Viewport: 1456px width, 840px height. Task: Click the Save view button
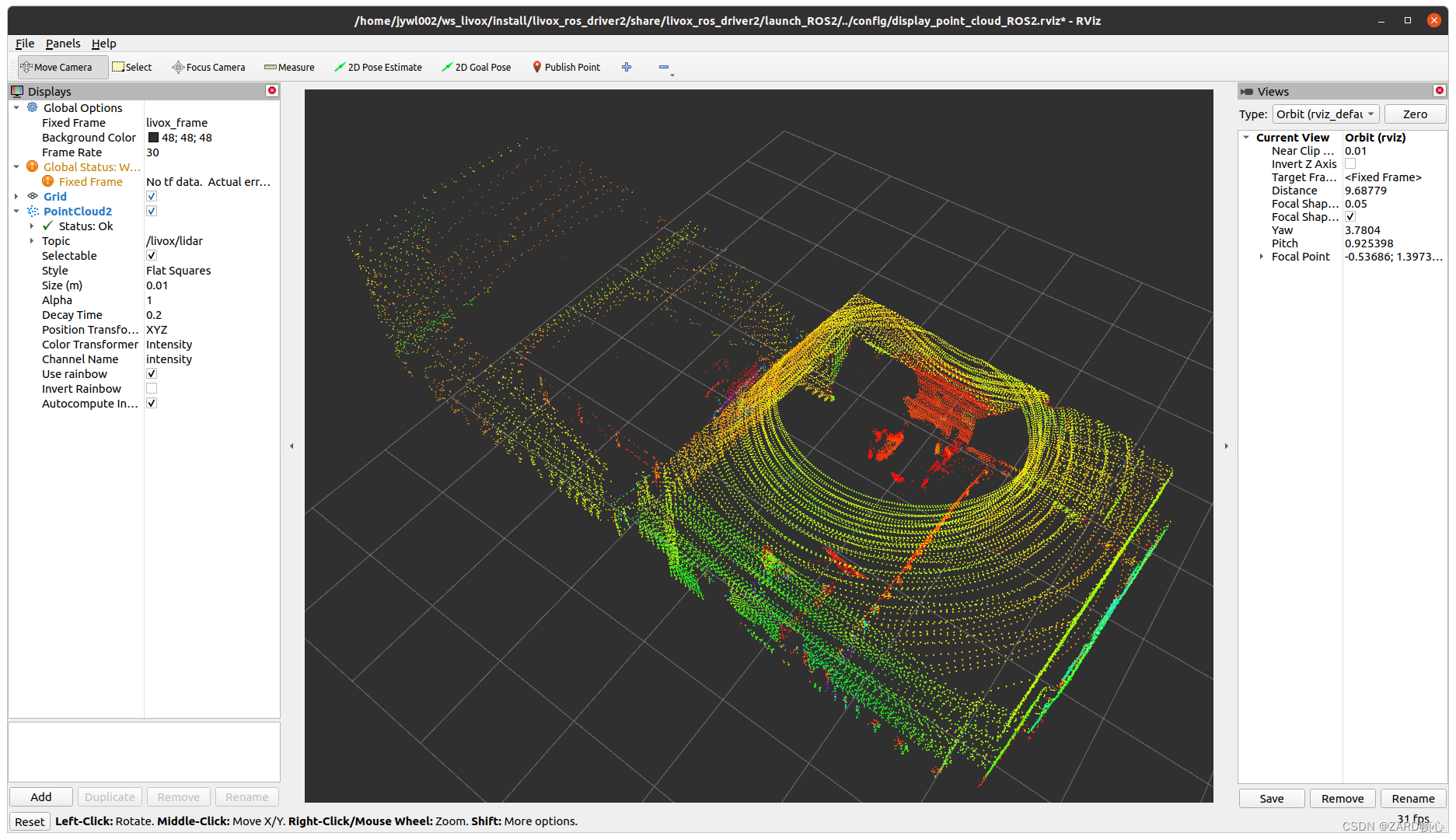click(1272, 799)
